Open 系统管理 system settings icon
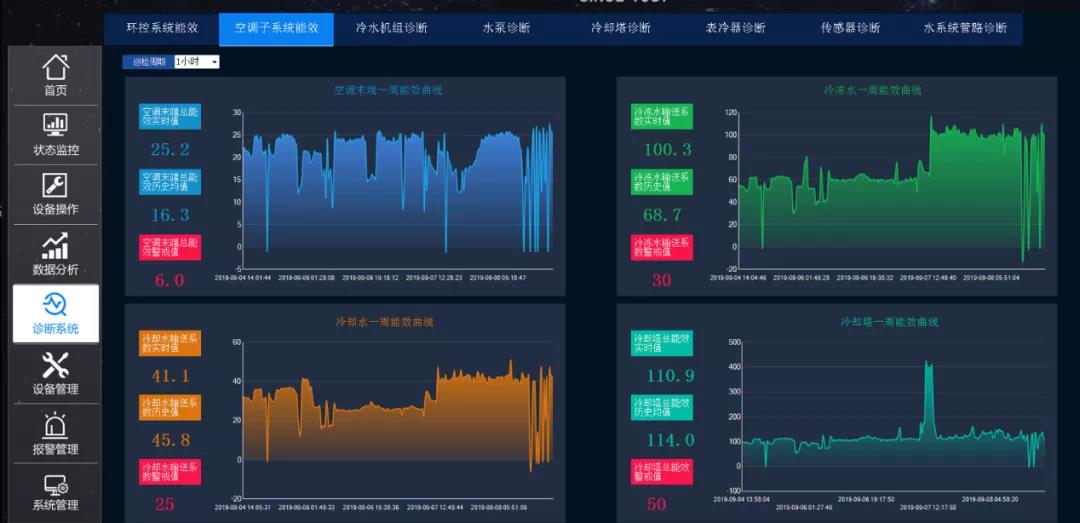The image size is (1080, 523). click(x=56, y=486)
